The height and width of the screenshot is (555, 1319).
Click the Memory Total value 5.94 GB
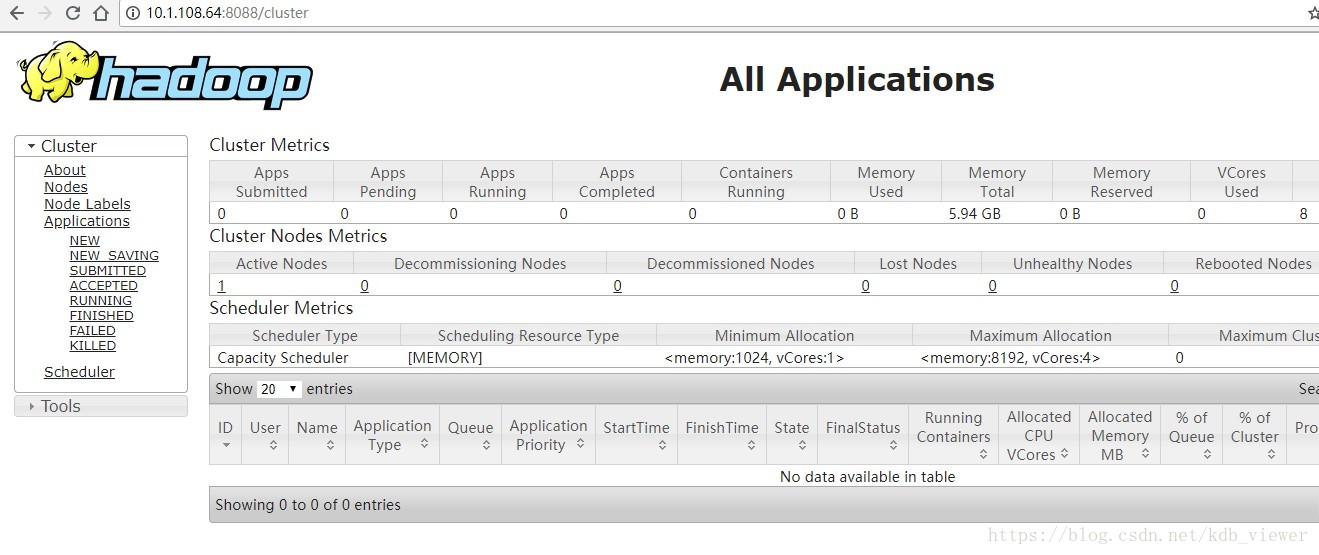[975, 213]
